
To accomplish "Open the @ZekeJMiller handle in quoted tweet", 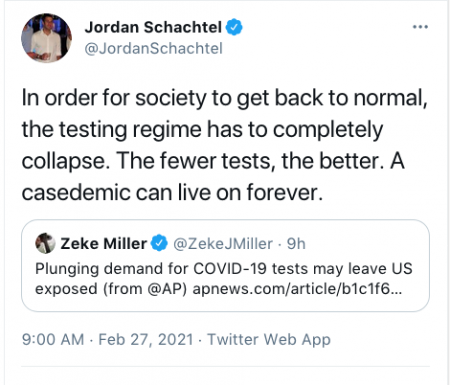I will [223, 244].
